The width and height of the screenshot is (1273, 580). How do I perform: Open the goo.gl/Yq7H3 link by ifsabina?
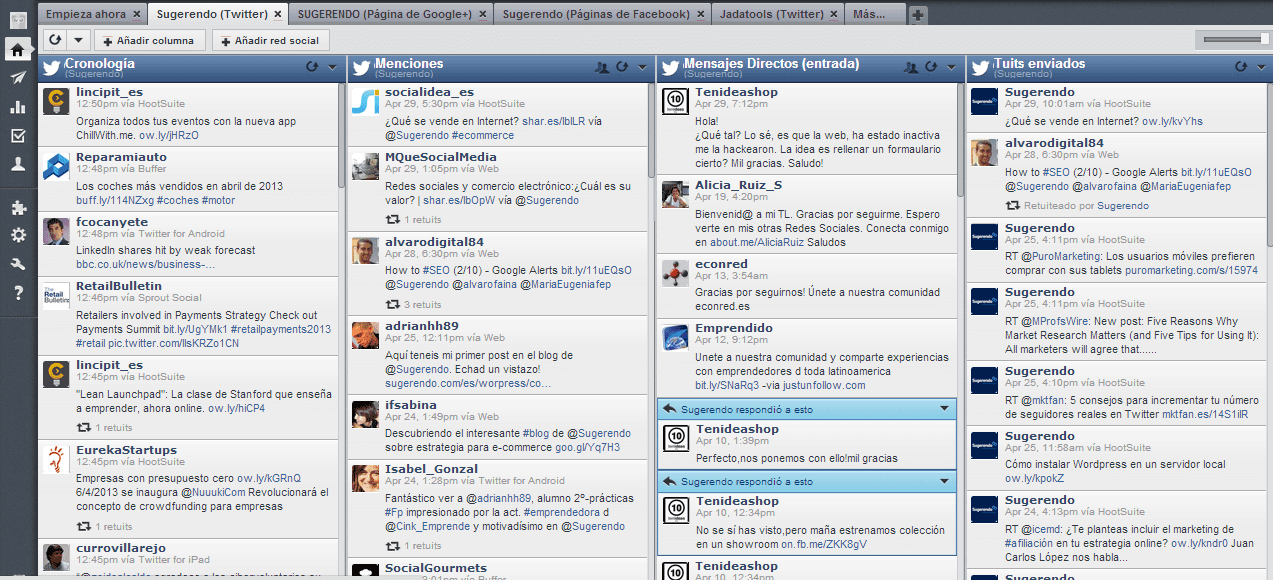(x=588, y=447)
